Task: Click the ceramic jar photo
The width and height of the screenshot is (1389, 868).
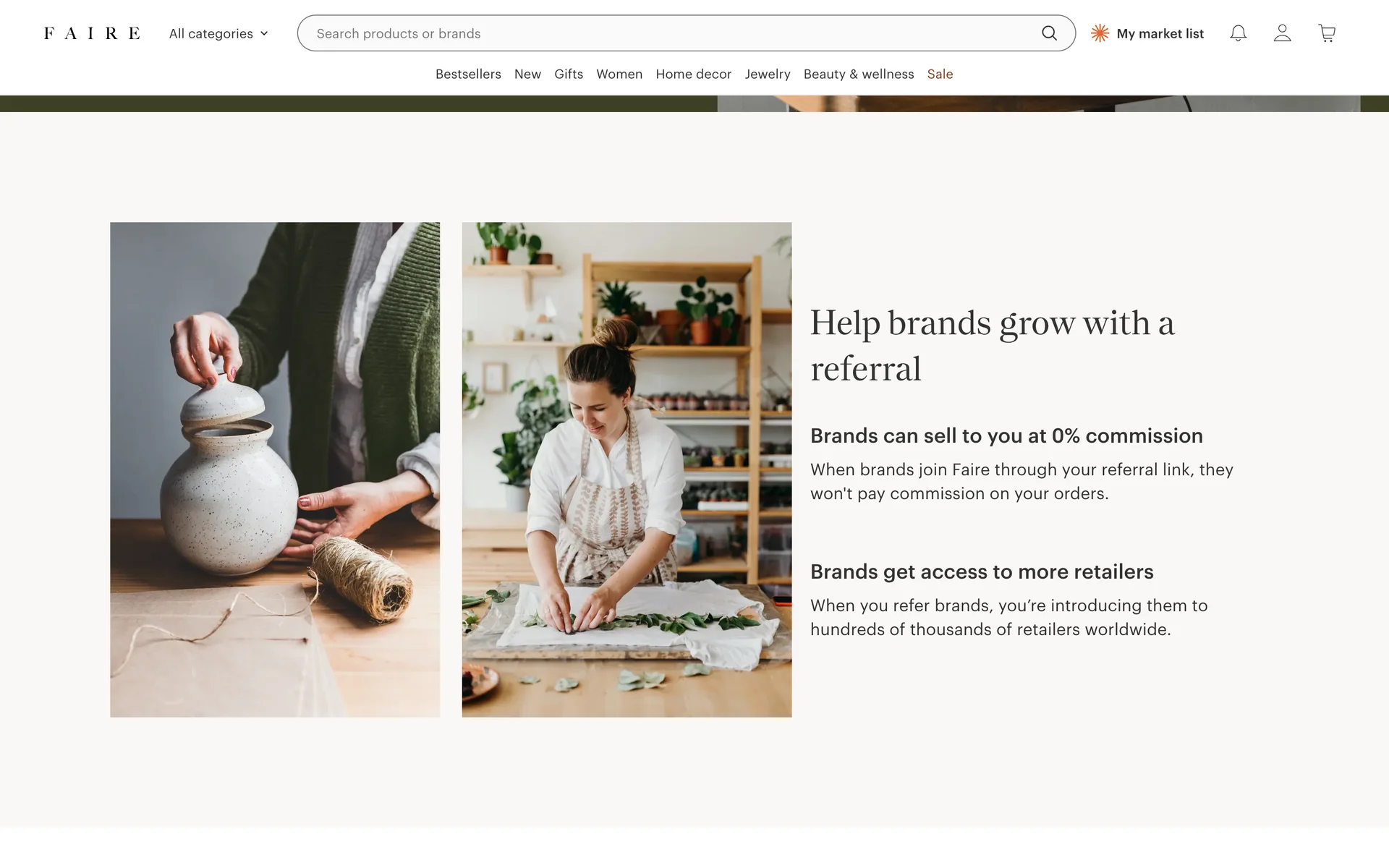Action: pos(275,469)
